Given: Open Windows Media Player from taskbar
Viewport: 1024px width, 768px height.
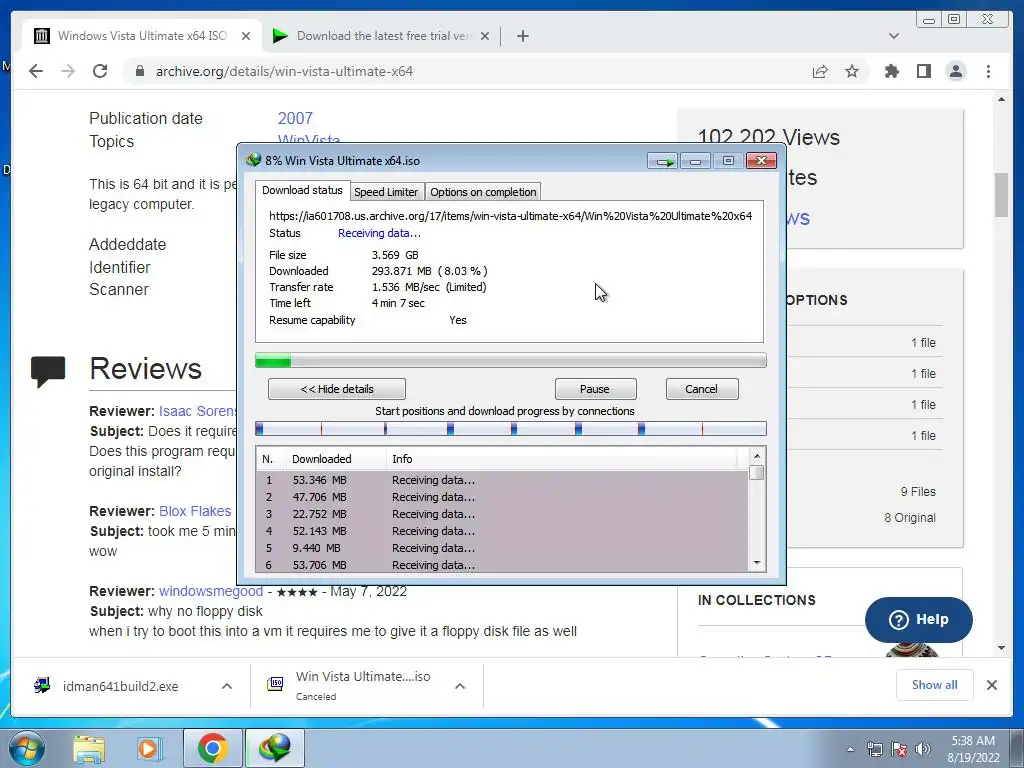Looking at the screenshot, I should tap(149, 748).
